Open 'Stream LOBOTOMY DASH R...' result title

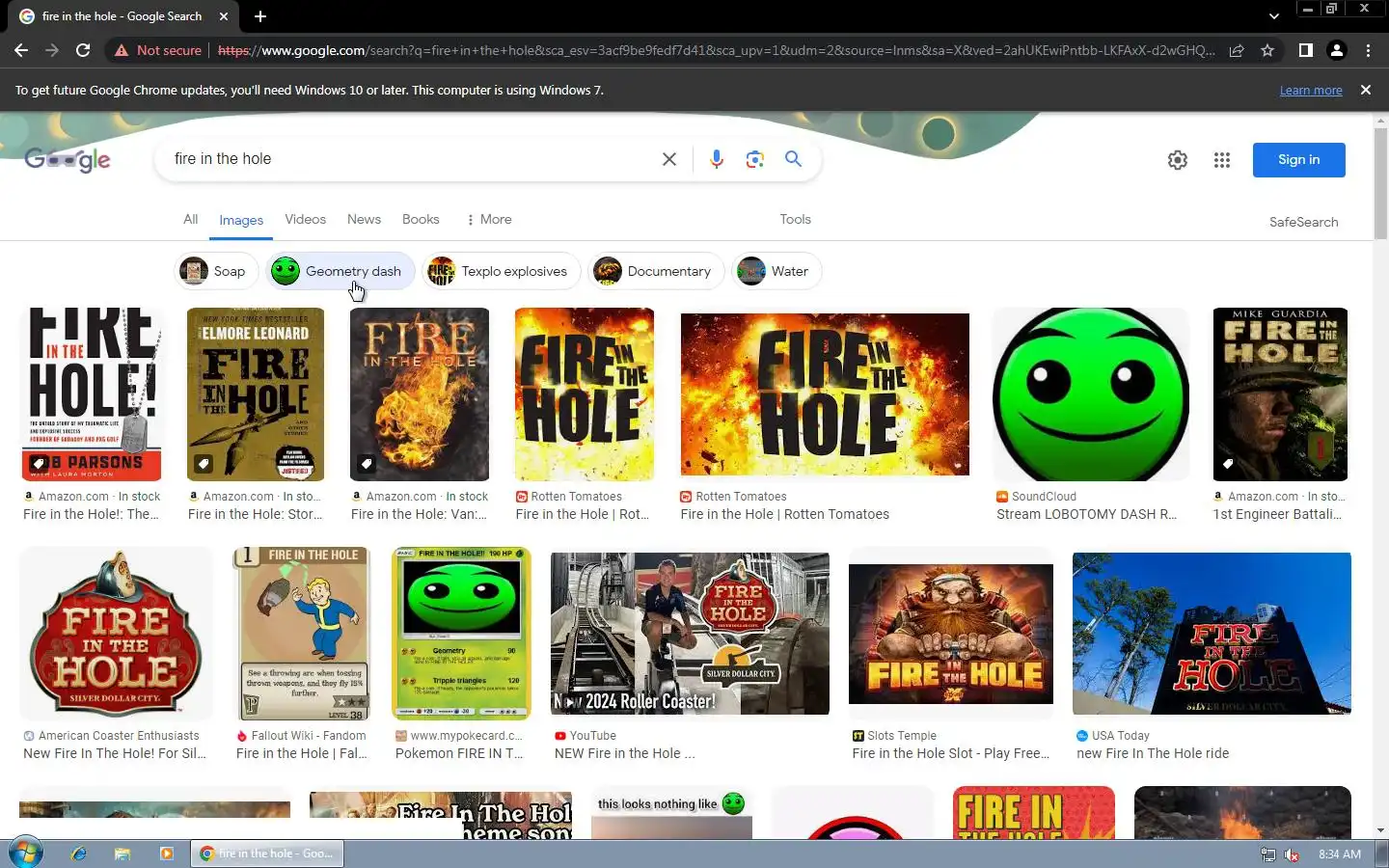1086,515
